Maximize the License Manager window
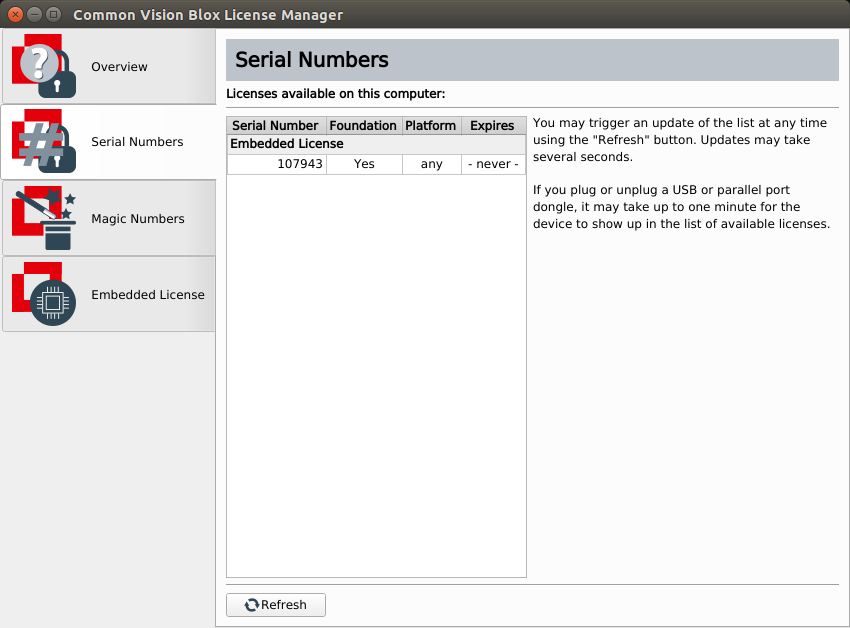 pyautogui.click(x=54, y=15)
